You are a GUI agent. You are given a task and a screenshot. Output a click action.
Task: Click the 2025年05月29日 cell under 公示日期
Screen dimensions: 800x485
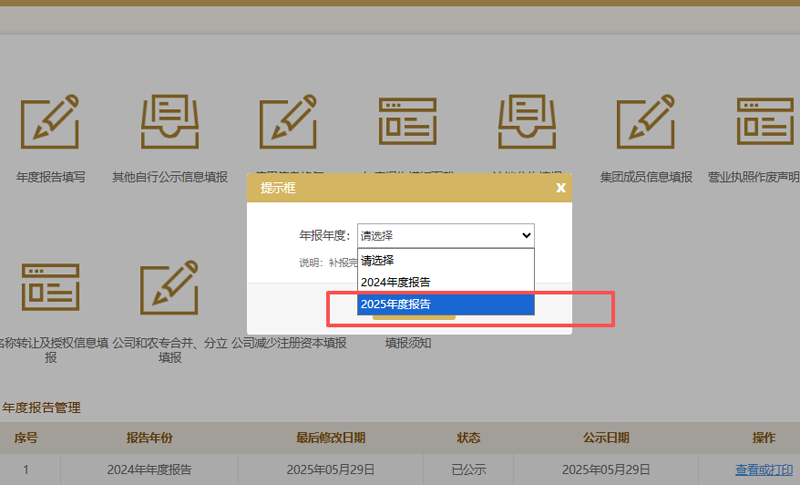click(x=606, y=469)
